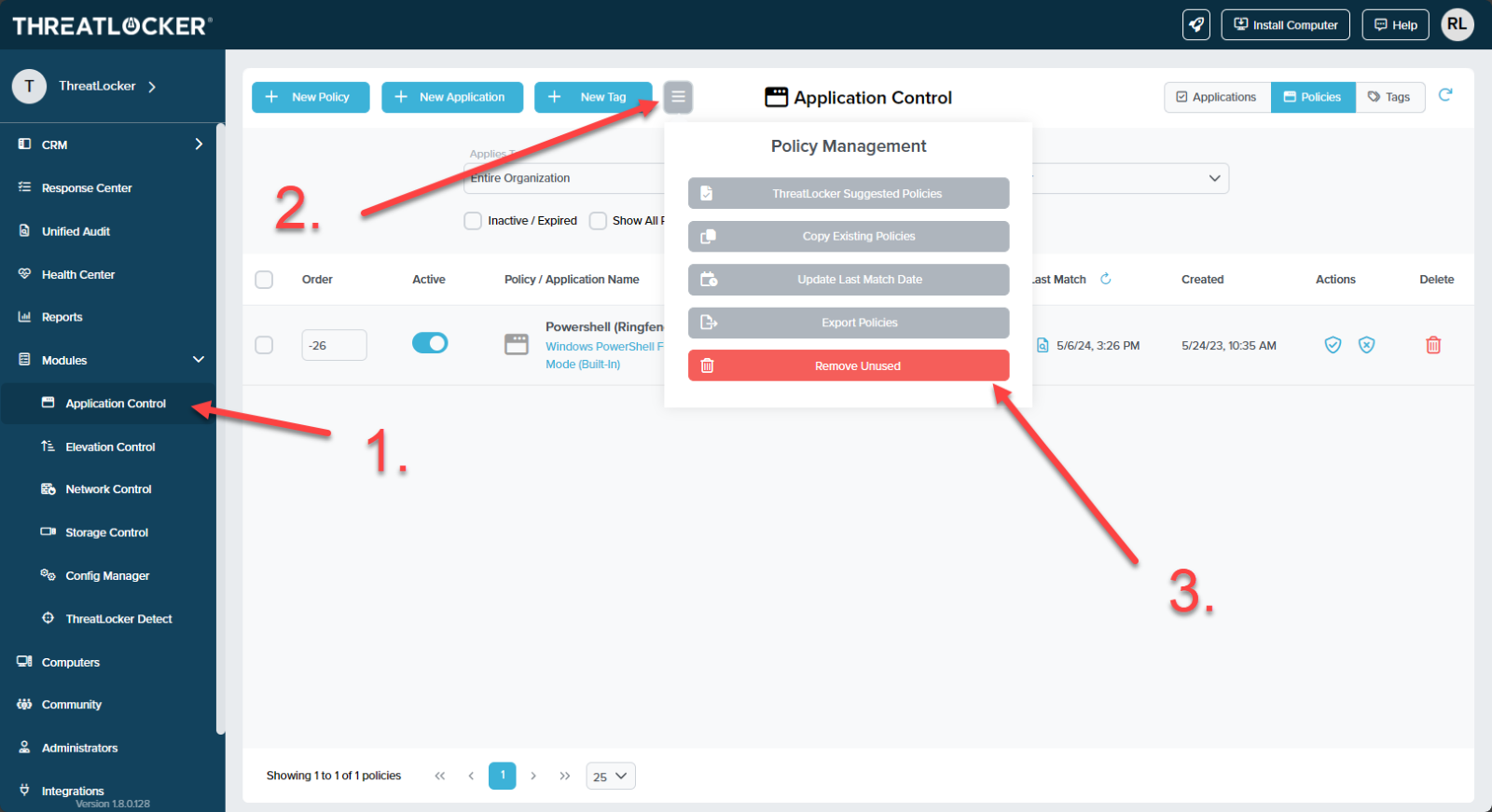Click the Storage Control drive icon
Viewport: 1492px width, 812px height.
pyautogui.click(x=48, y=531)
